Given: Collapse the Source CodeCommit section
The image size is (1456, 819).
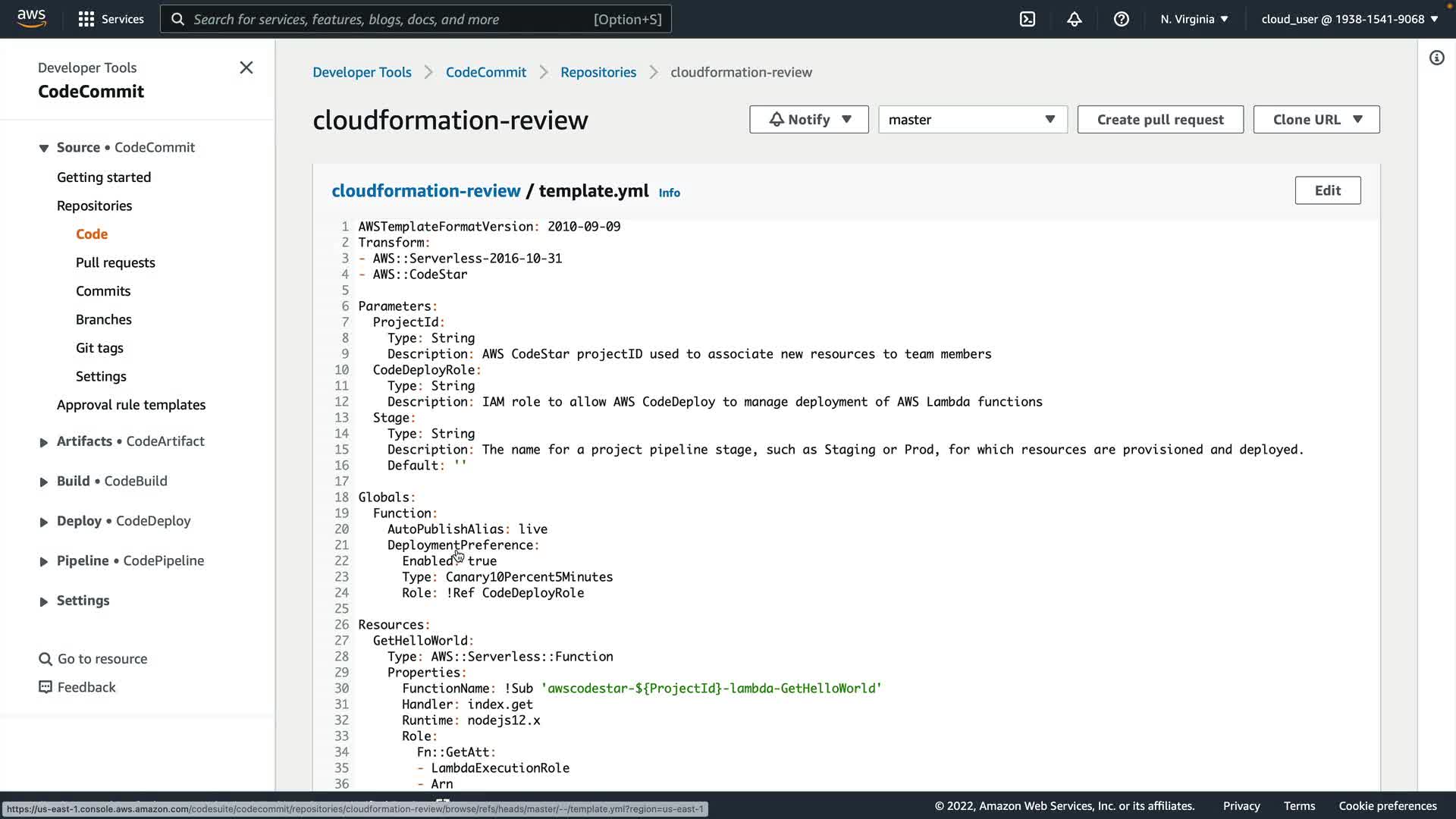Looking at the screenshot, I should 44,148.
